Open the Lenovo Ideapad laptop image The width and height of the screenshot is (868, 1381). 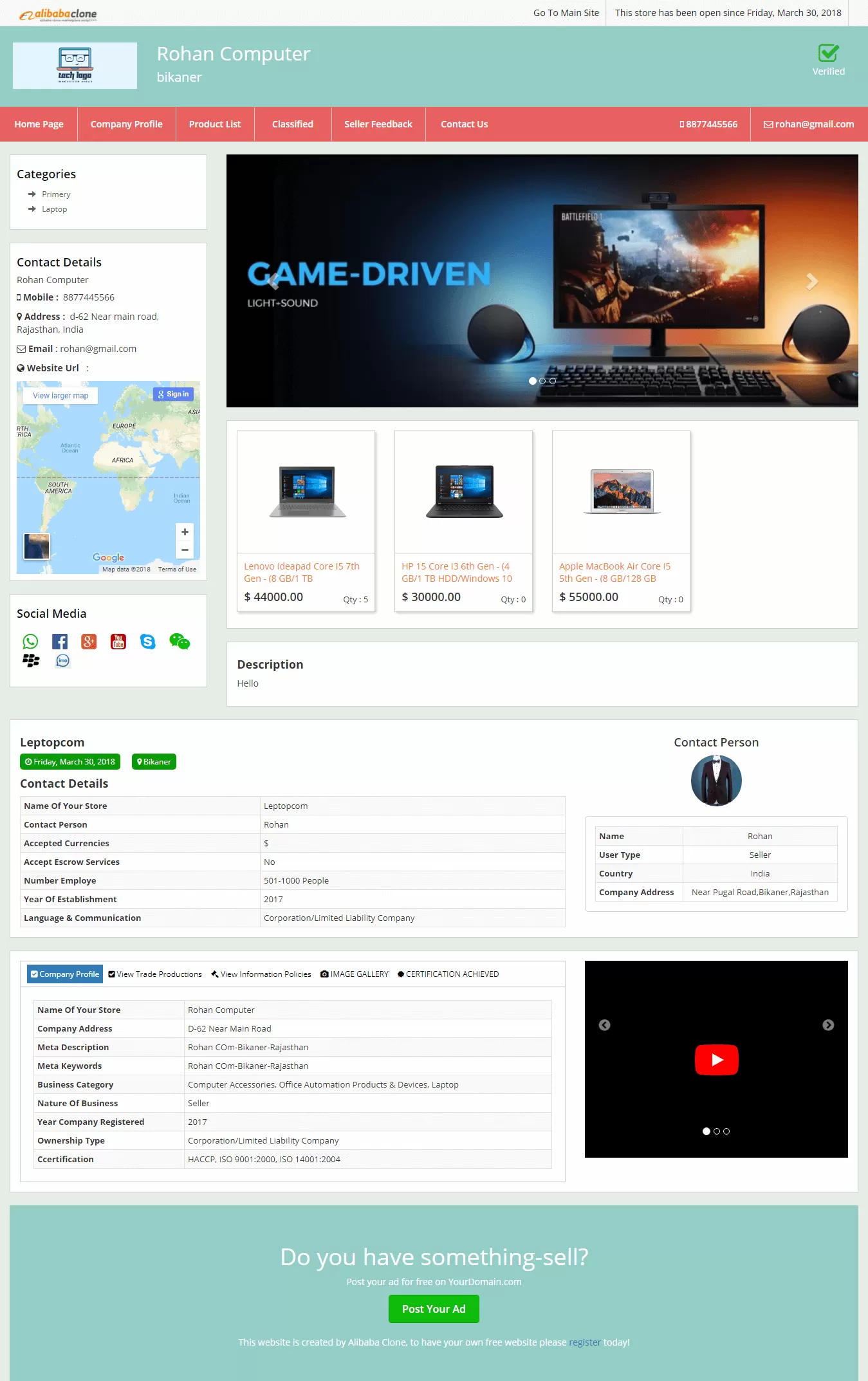pos(306,492)
